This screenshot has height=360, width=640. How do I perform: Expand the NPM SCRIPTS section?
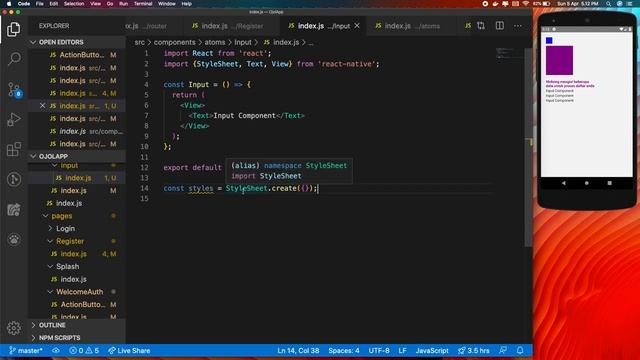pyautogui.click(x=77, y=338)
